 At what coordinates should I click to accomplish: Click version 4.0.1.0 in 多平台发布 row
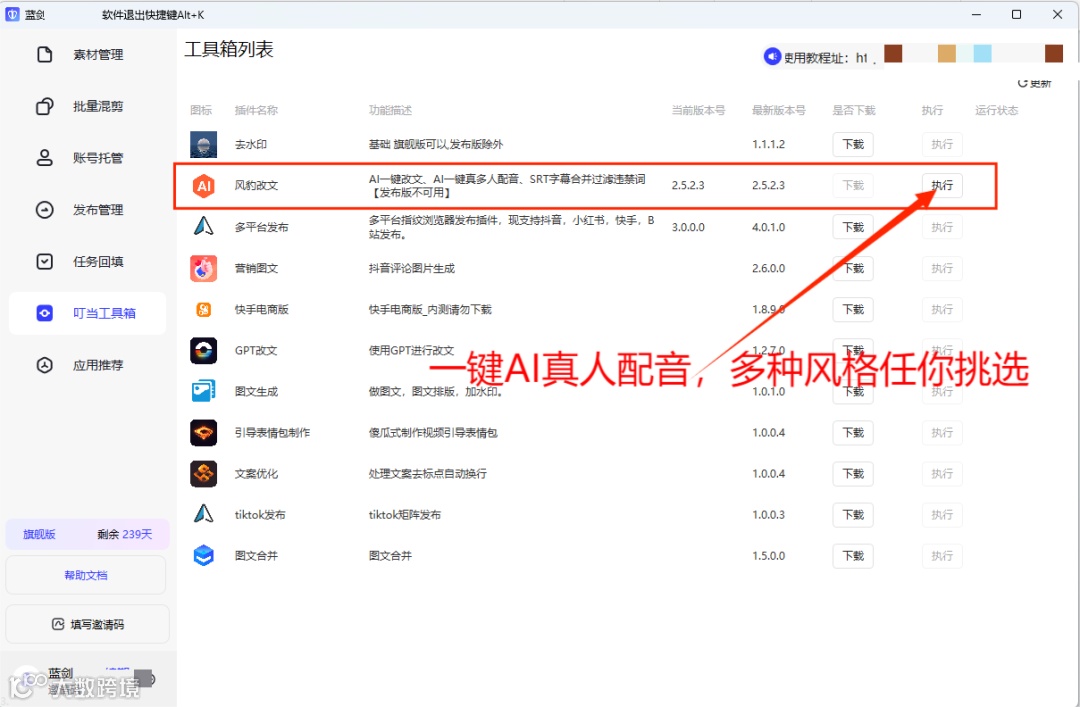768,227
